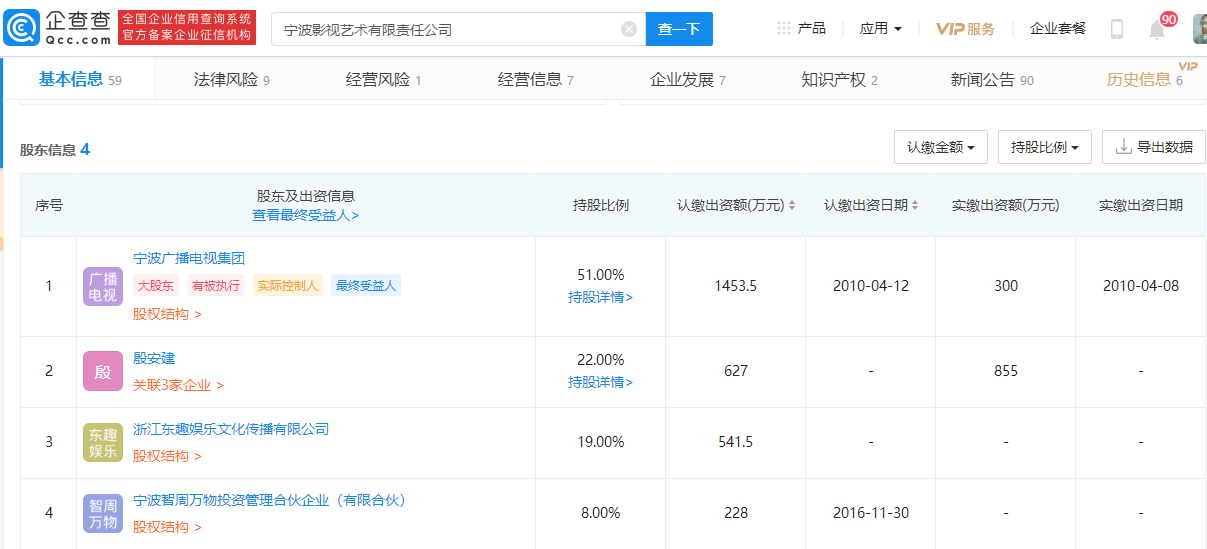Viewport: 1207px width, 549px height.
Task: Switch to the 新闻公告 tab
Action: tap(992, 80)
